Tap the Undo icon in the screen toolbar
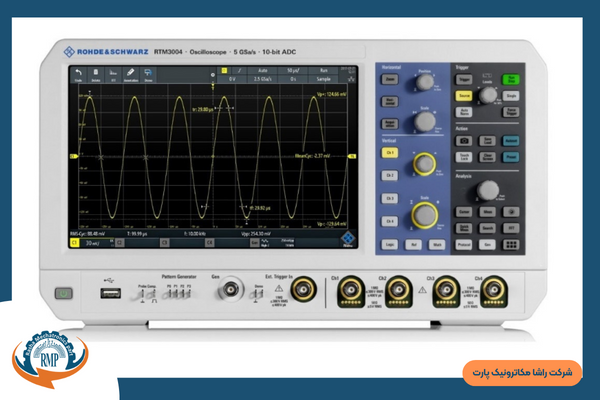 (x=79, y=73)
